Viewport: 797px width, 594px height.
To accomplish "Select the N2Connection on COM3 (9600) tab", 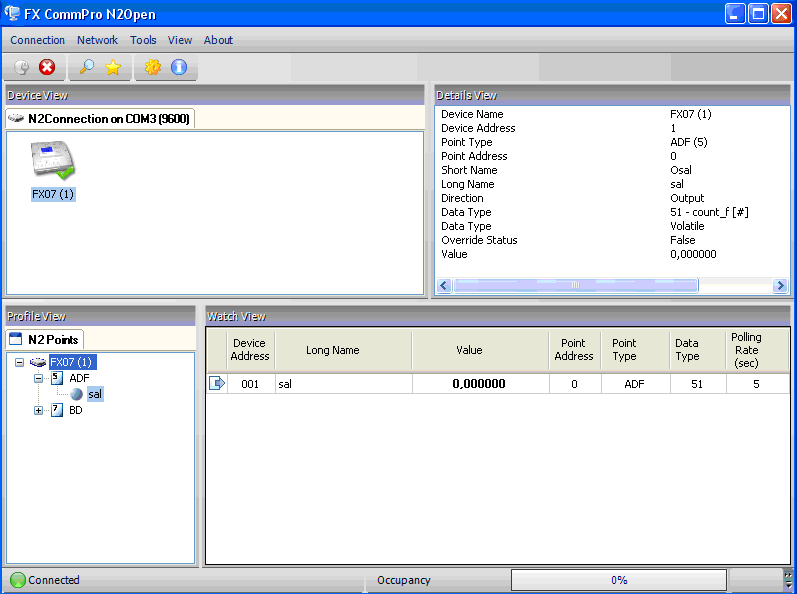I will [100, 118].
